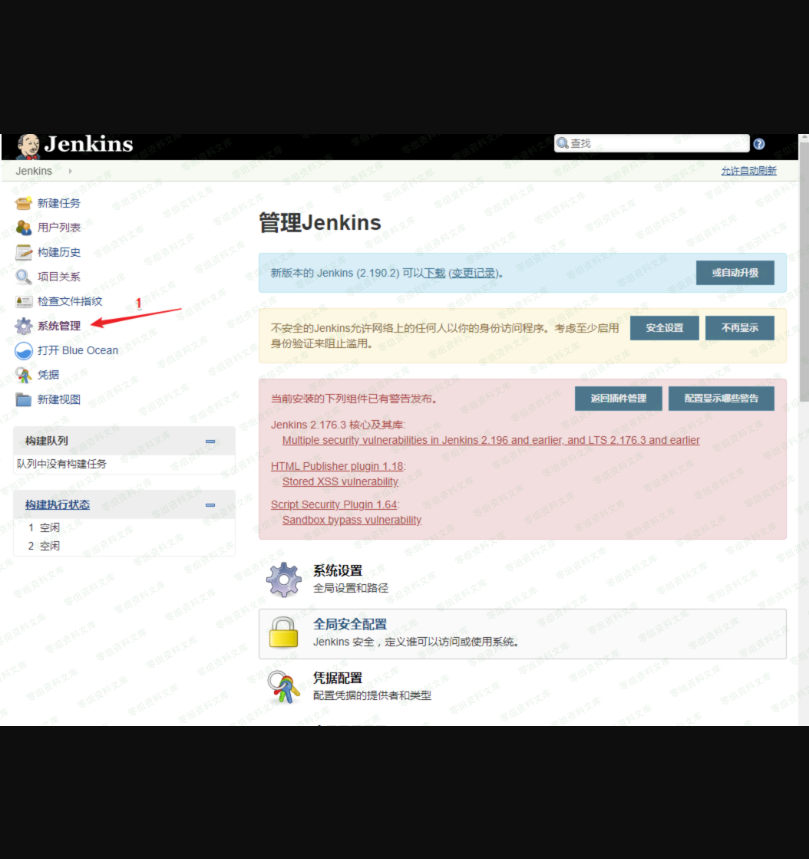Dismiss warning with 不再显示 button
The image size is (809, 859).
tap(740, 327)
